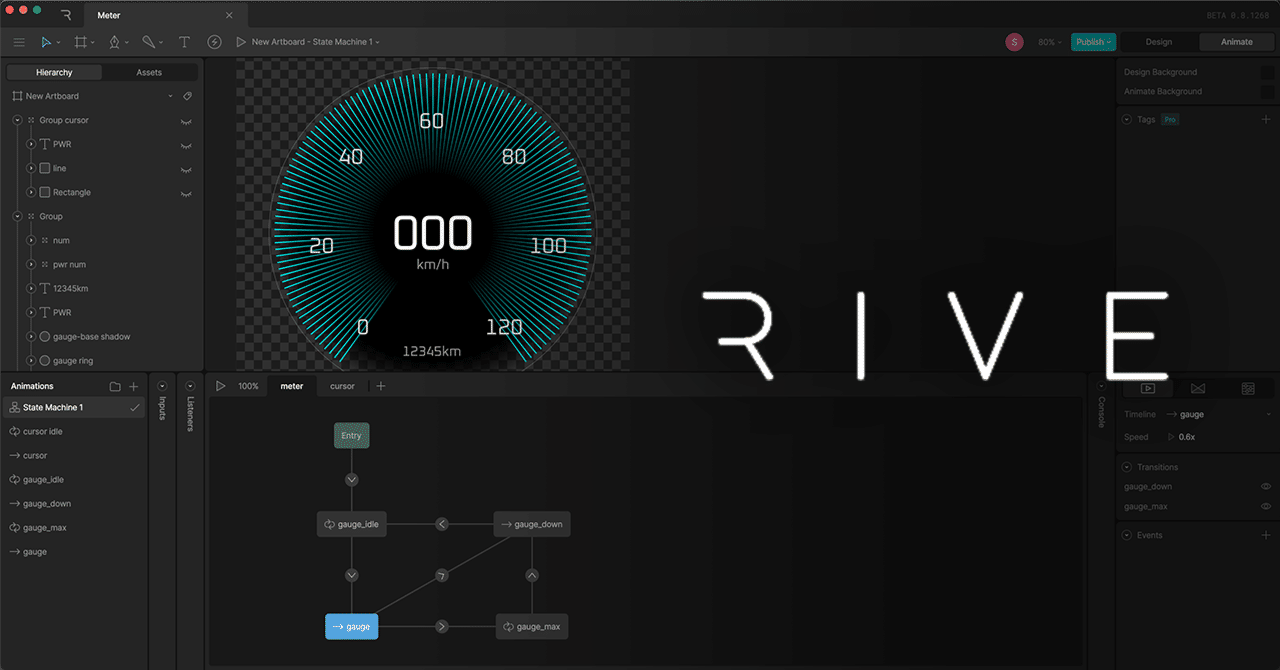
Task: Expand the Events section in the right panel
Action: [x=1125, y=535]
